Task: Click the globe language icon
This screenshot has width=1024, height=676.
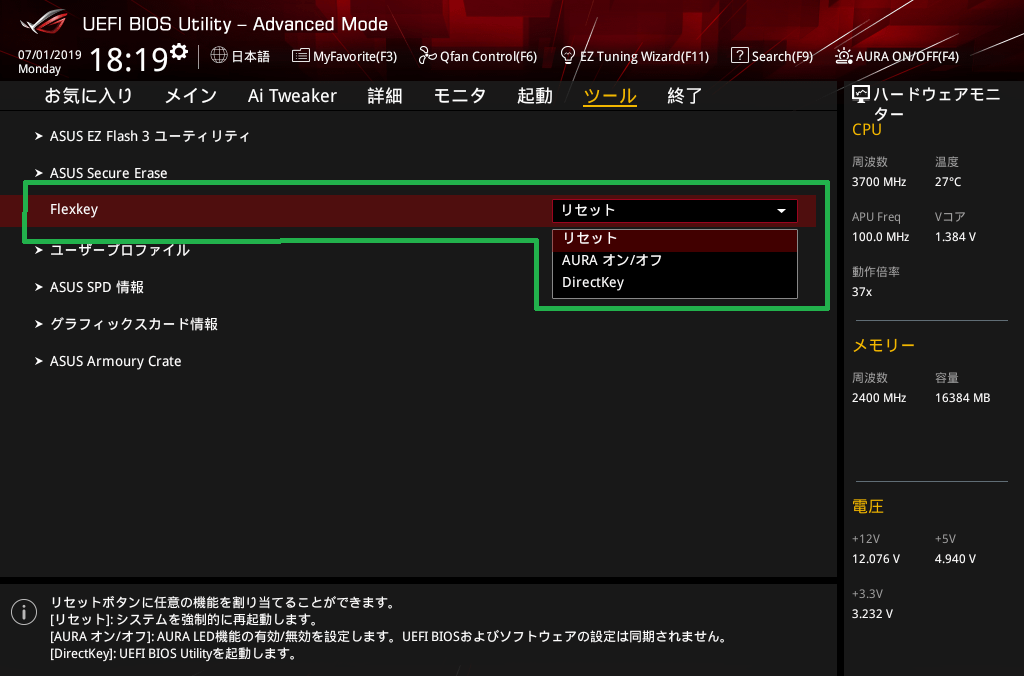Action: (219, 56)
